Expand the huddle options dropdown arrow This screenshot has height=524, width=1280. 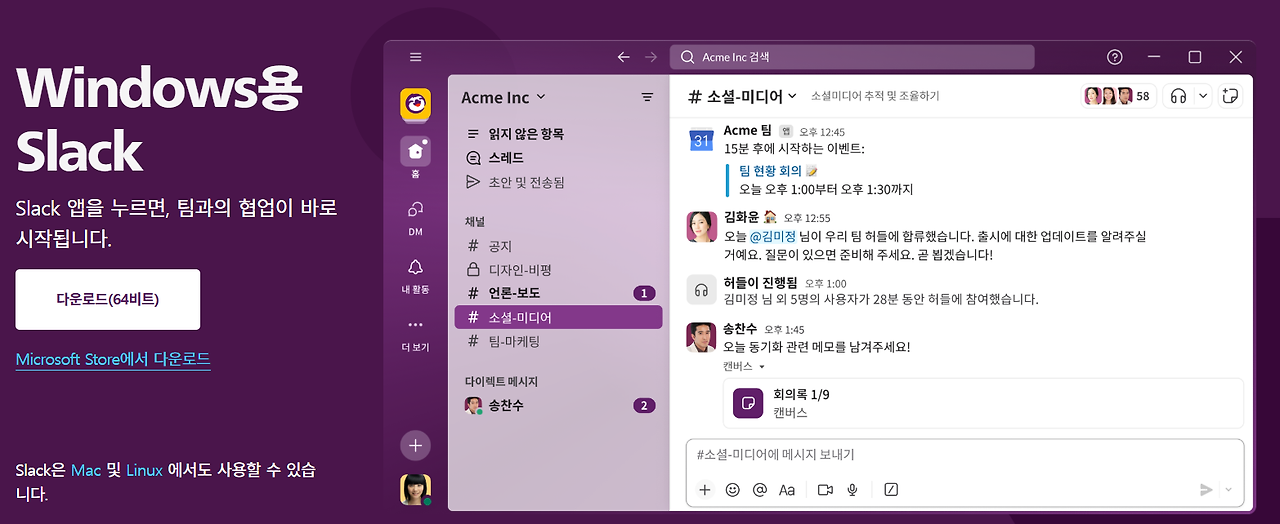[x=1203, y=96]
